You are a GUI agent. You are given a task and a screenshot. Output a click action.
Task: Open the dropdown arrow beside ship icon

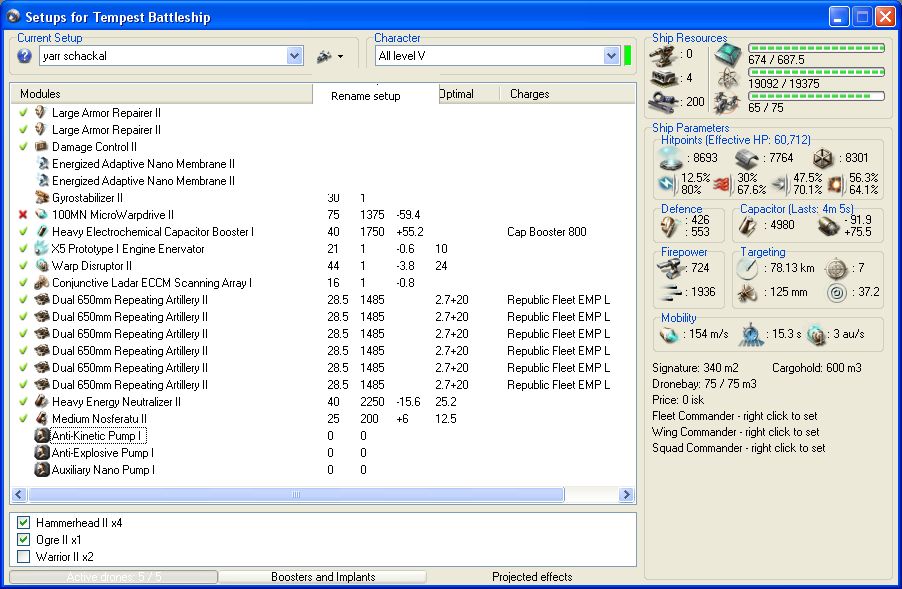coord(341,57)
